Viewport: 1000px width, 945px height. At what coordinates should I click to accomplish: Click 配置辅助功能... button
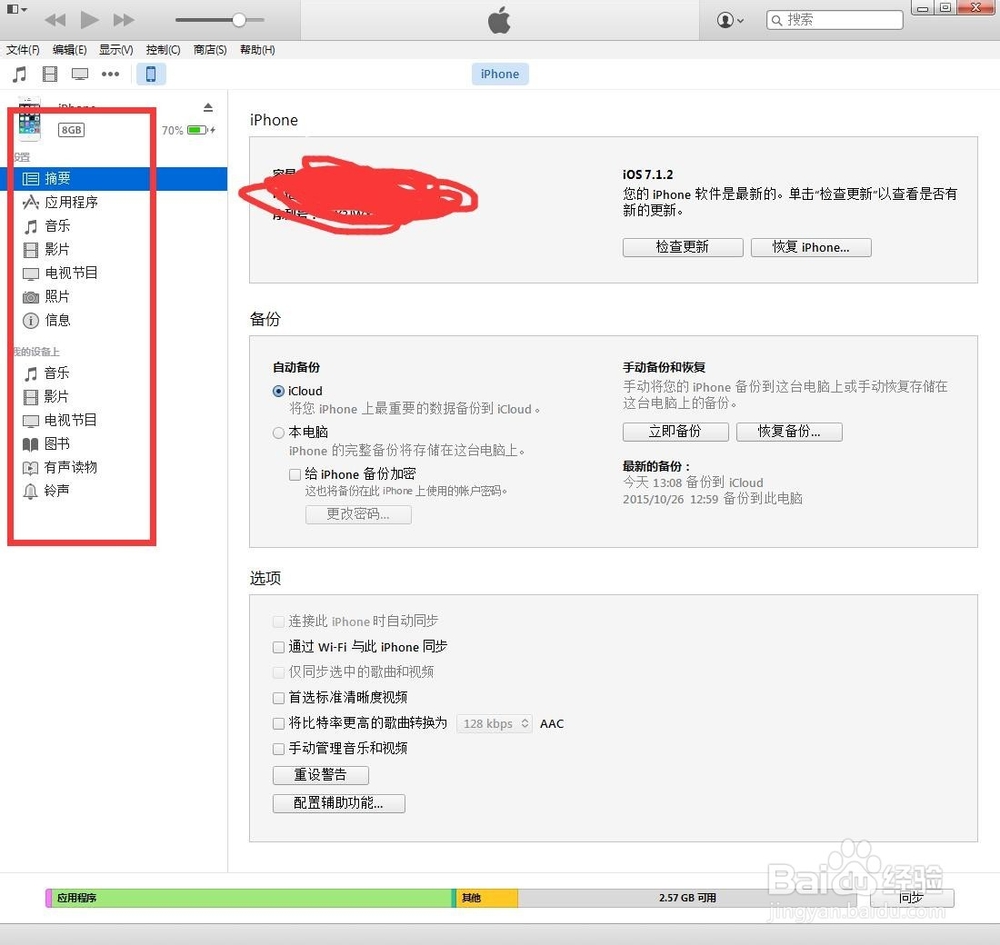(338, 803)
